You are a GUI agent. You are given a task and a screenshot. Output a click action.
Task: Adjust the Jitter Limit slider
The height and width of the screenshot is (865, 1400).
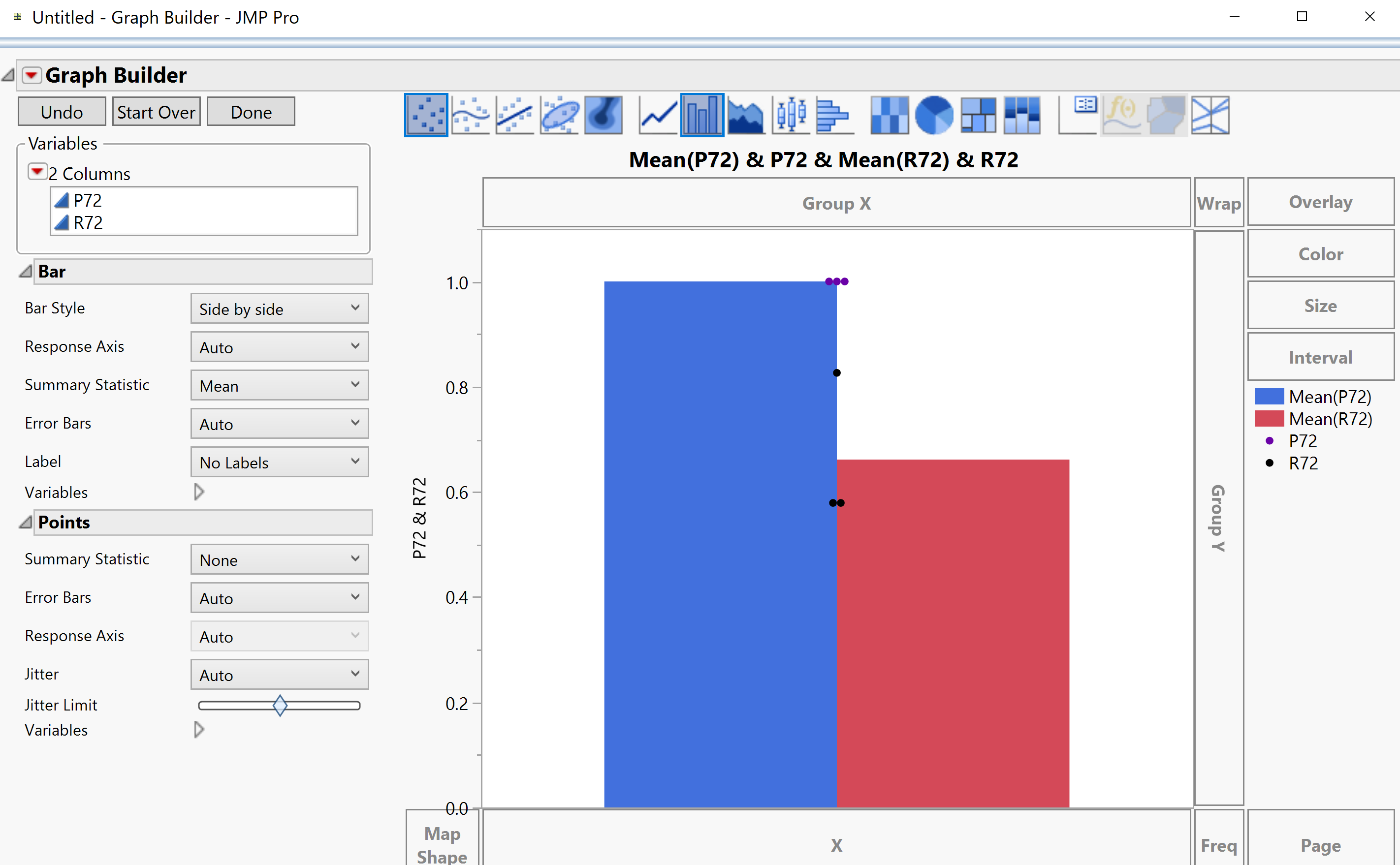point(279,706)
